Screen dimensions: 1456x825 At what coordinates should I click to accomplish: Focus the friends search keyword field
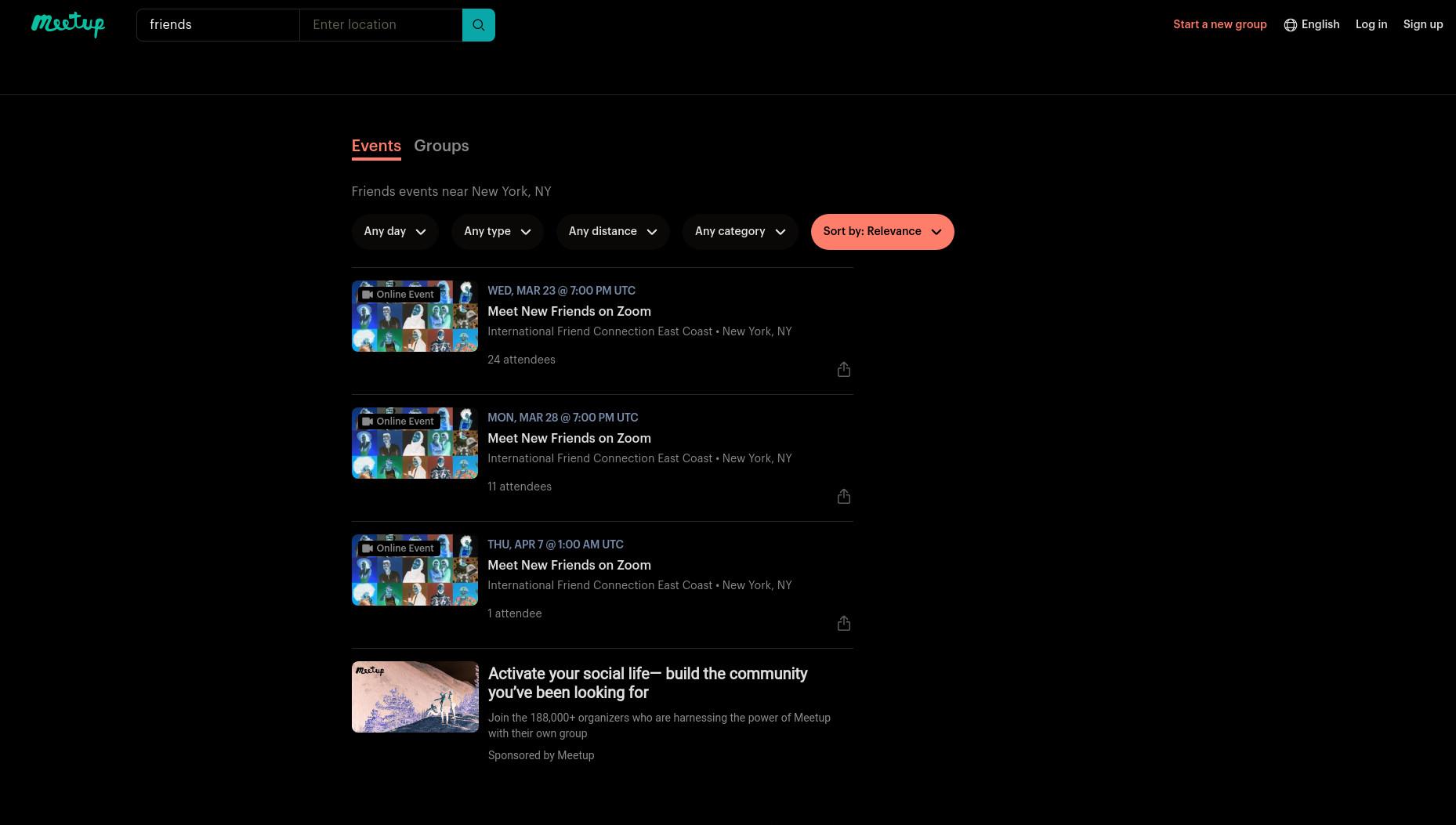coord(218,25)
